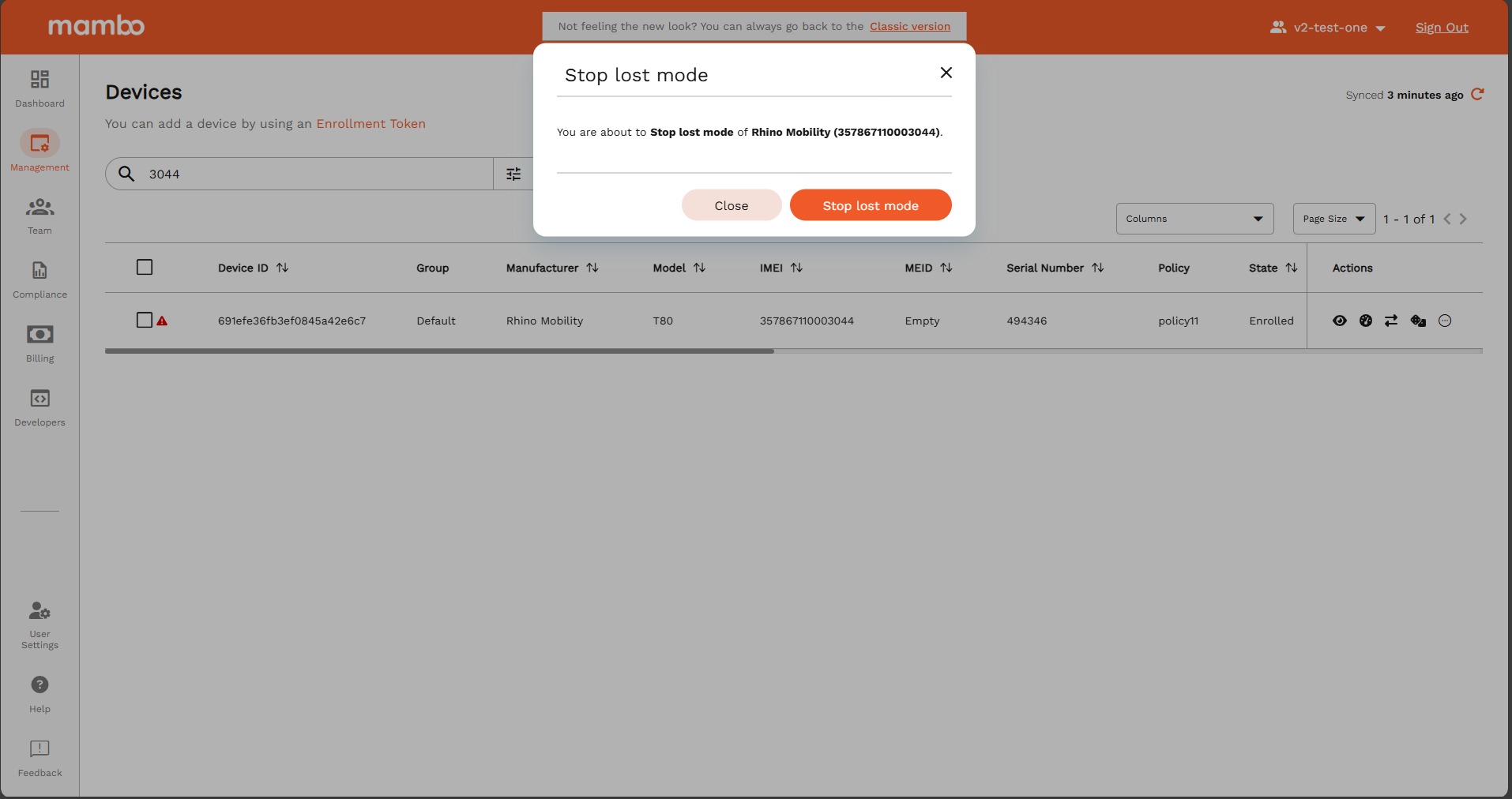Sort the table by Device ID
The width and height of the screenshot is (1512, 799).
282,268
